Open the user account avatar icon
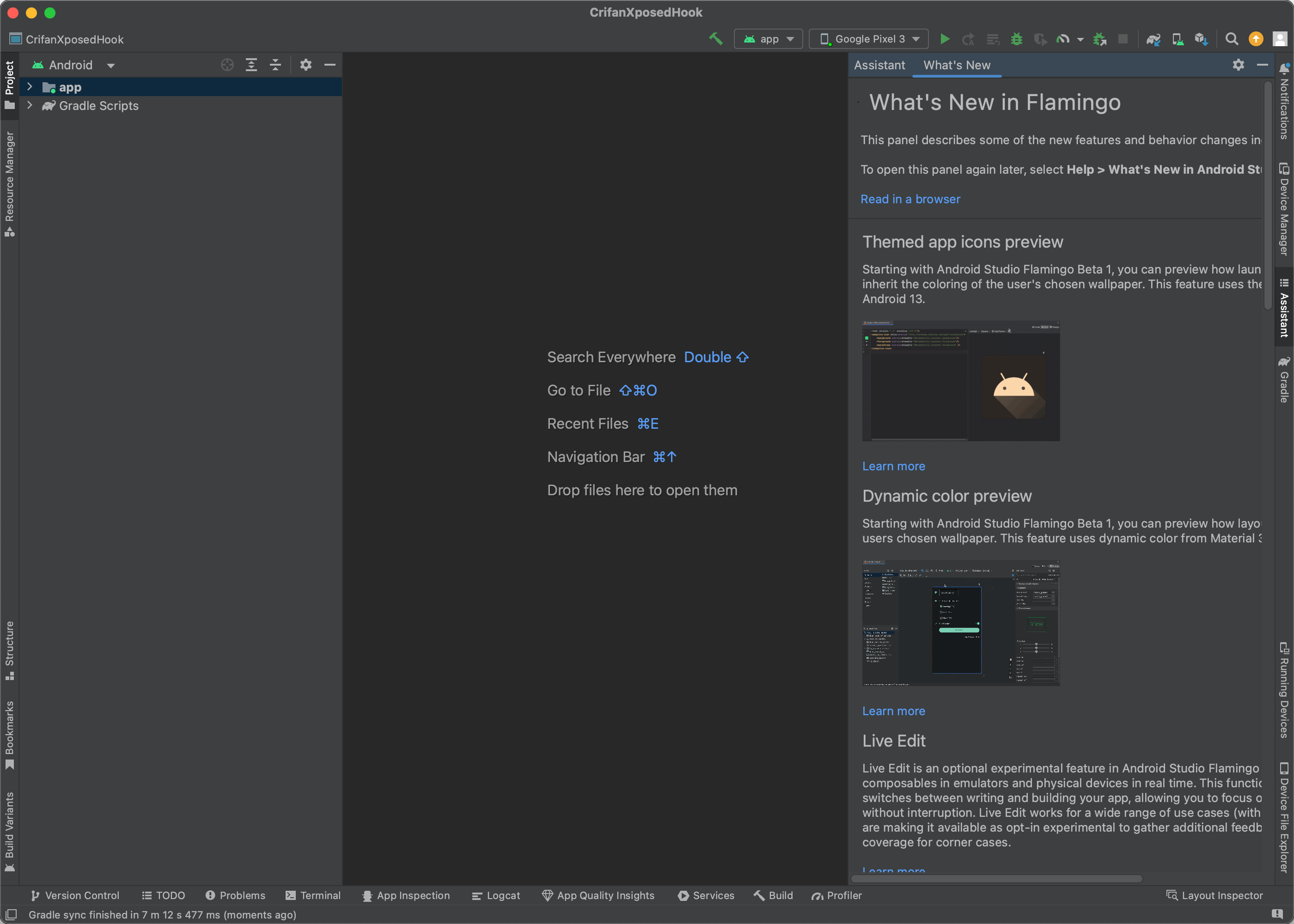The width and height of the screenshot is (1294, 924). (1279, 39)
